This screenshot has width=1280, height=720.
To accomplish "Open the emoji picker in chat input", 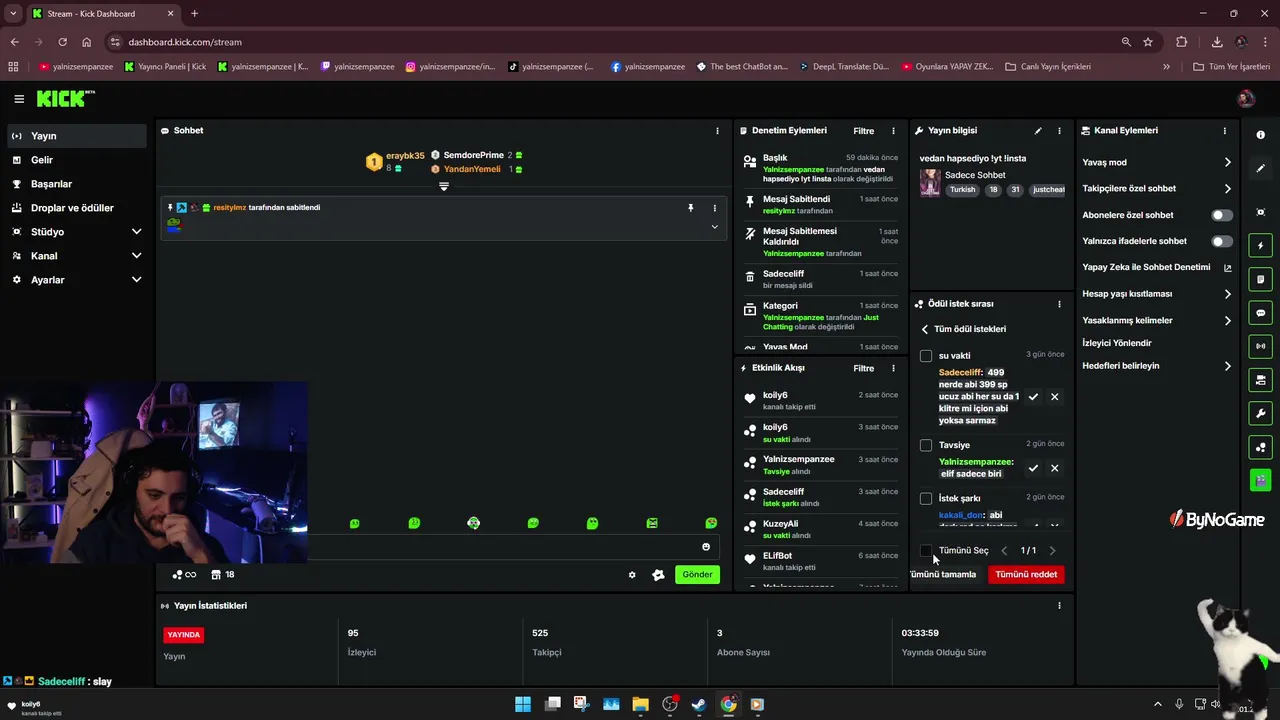I will coord(706,547).
